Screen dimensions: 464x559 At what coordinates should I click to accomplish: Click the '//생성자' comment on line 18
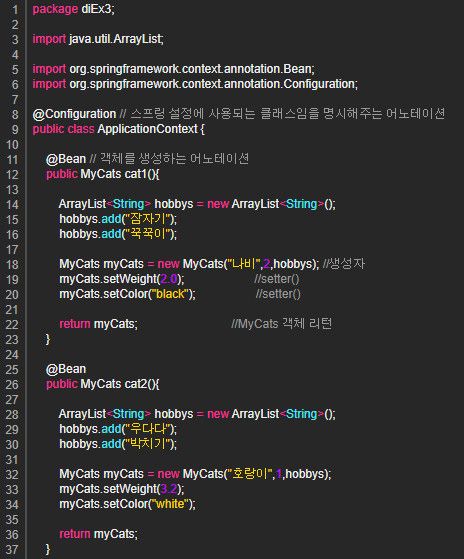(344, 264)
